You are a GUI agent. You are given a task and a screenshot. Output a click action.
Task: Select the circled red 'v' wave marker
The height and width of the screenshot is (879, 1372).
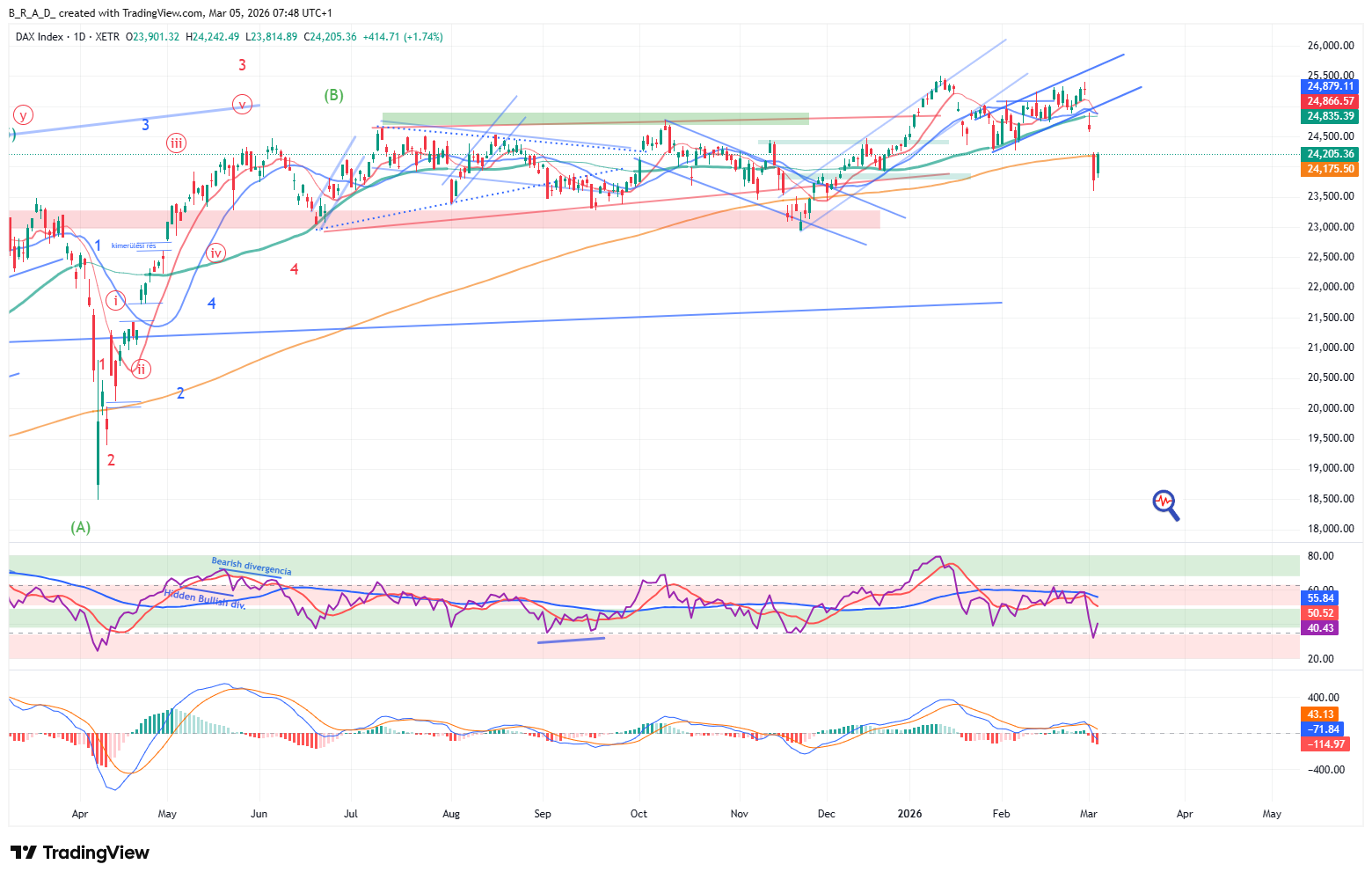[x=242, y=104]
